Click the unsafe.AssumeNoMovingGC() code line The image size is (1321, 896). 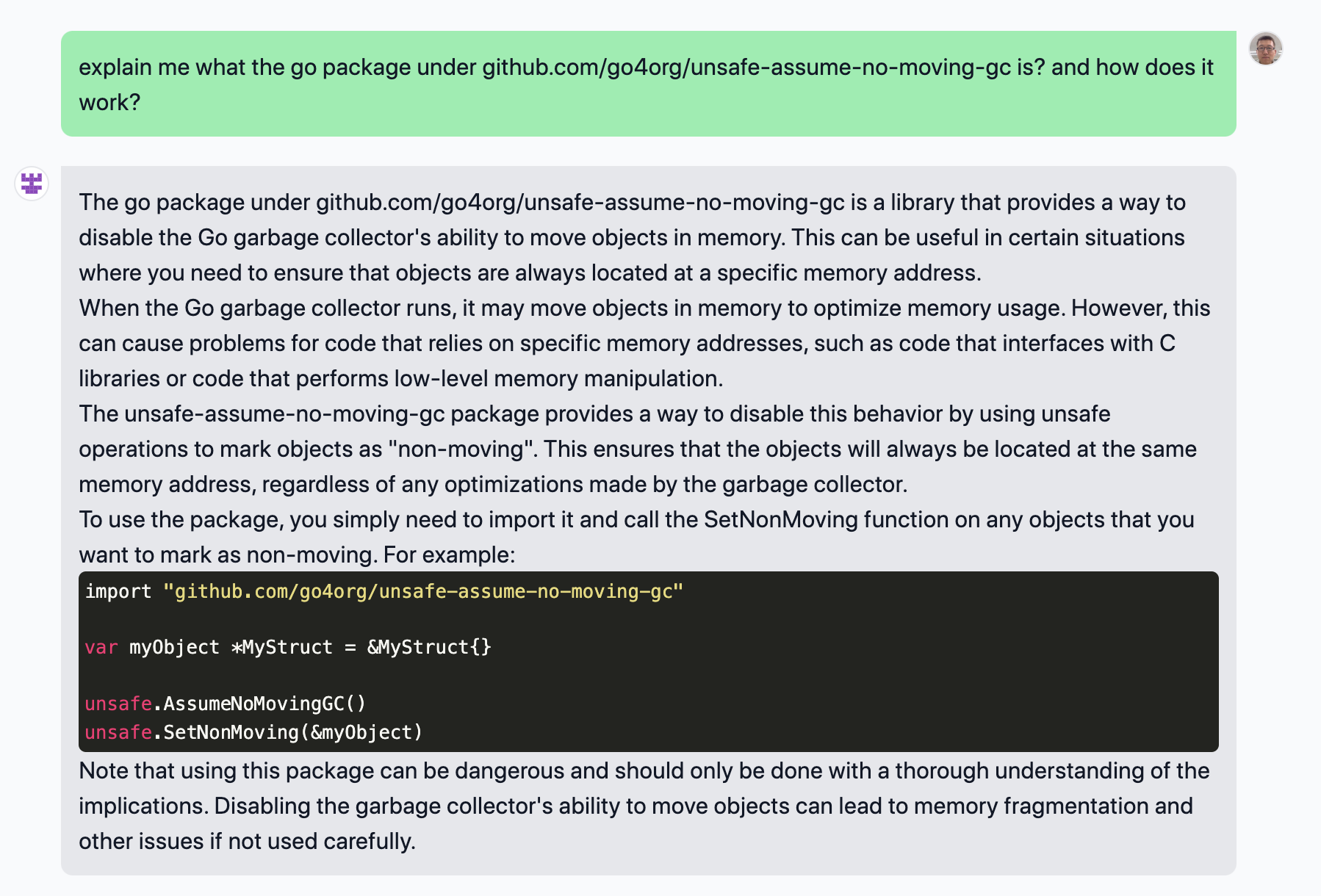click(x=226, y=704)
